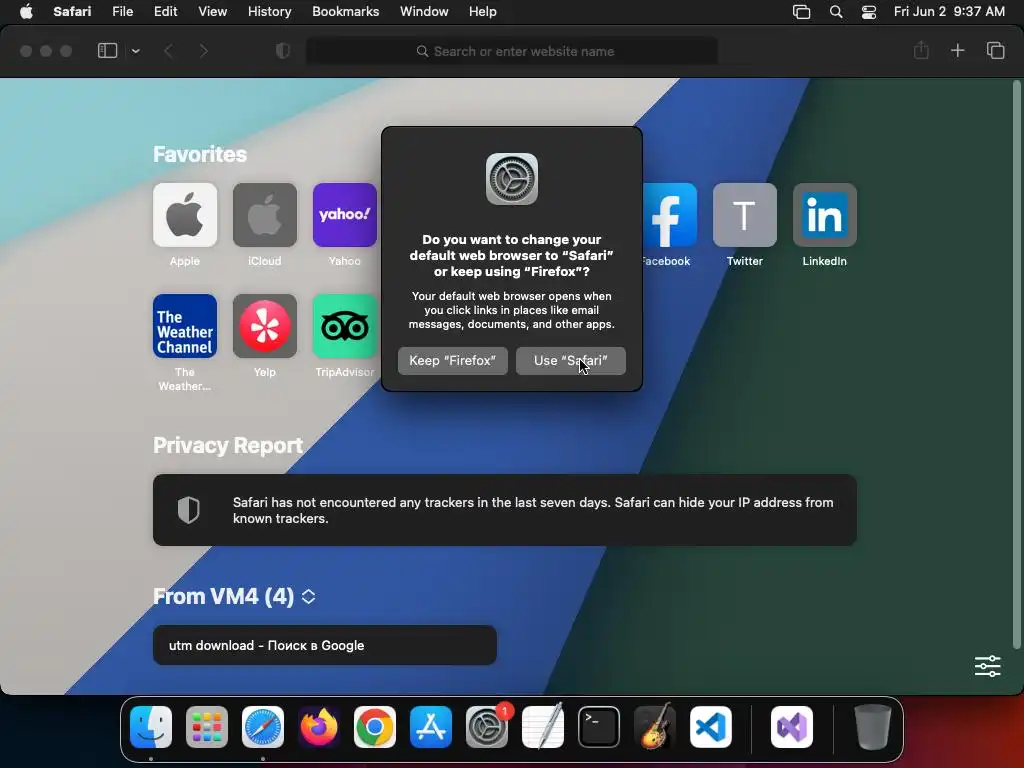Open the utm download Google search tab
Screen dimensions: 1024x768
pos(325,645)
